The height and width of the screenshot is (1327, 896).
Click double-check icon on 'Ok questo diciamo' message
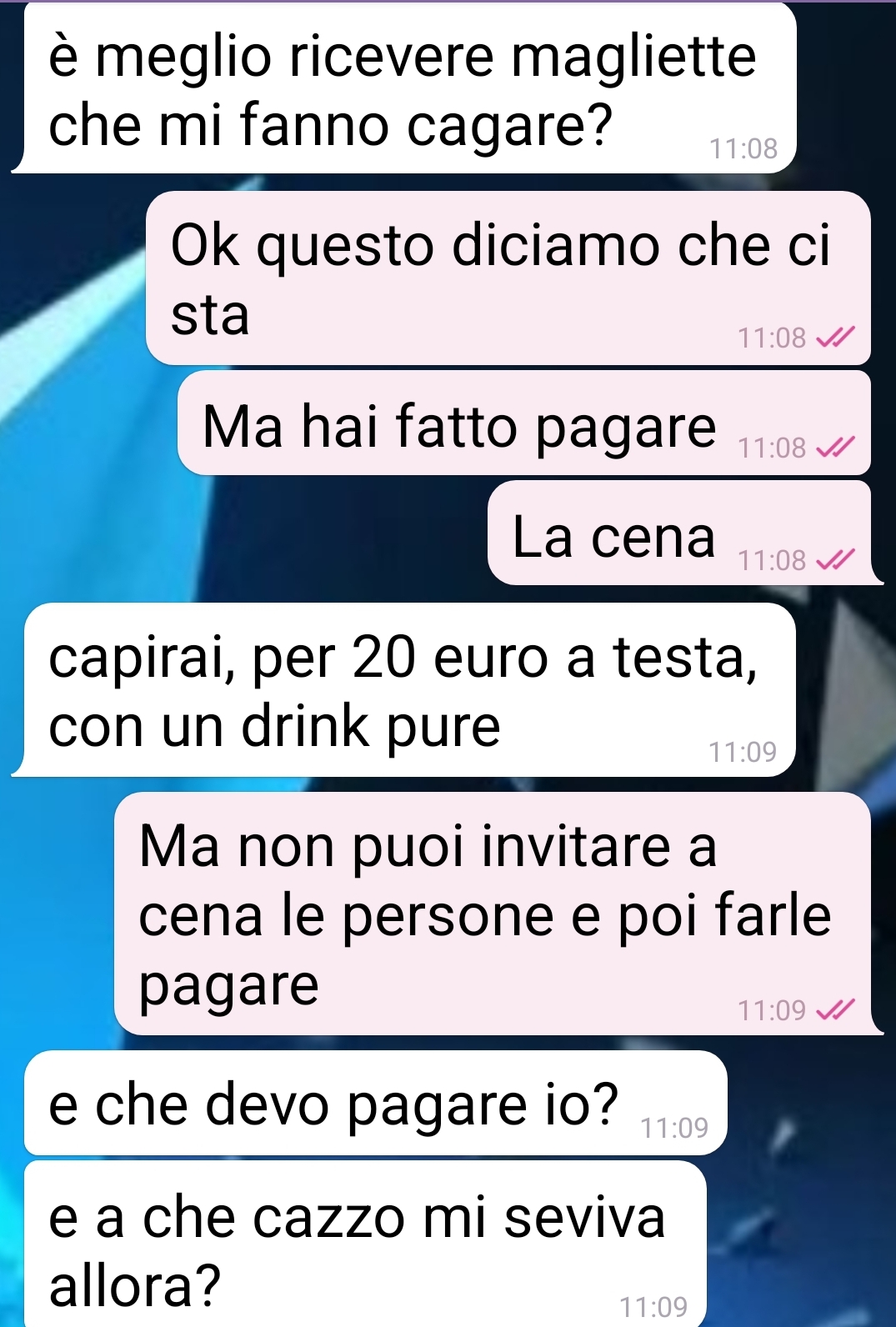click(x=834, y=338)
